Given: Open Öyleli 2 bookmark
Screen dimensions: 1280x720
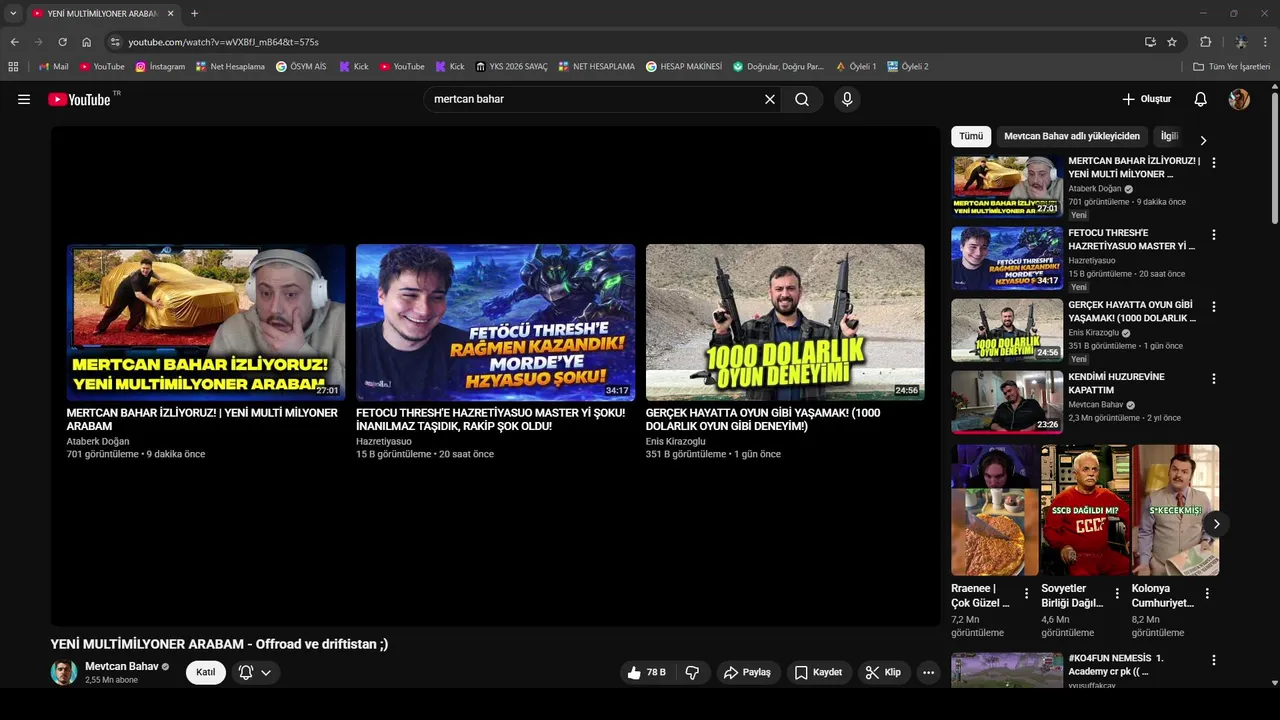Looking at the screenshot, I should (x=908, y=66).
